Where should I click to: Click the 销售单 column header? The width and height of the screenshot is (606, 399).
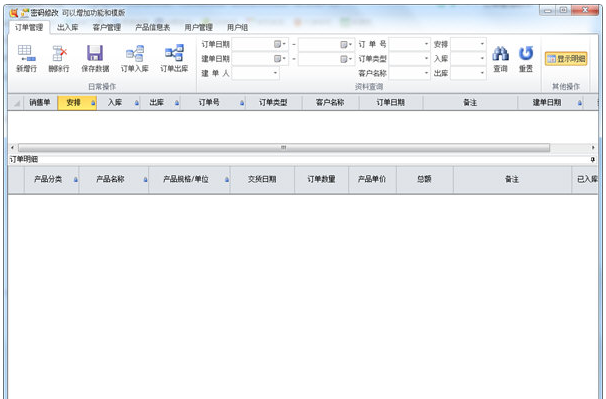pos(40,103)
